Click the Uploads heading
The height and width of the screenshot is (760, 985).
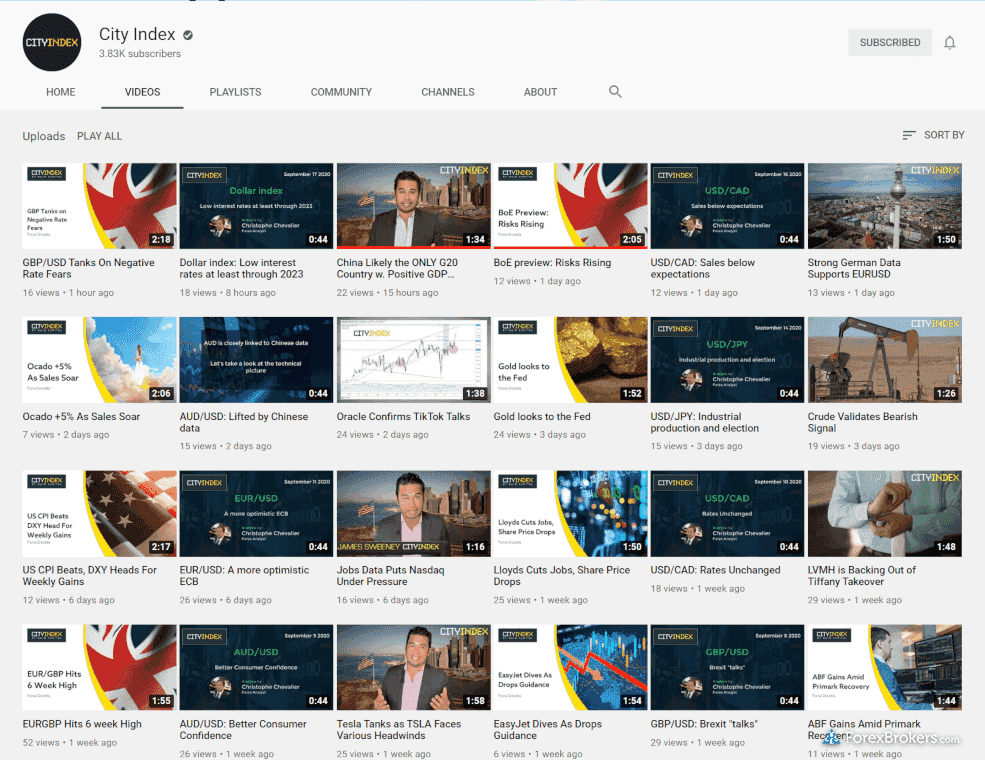pyautogui.click(x=43, y=136)
